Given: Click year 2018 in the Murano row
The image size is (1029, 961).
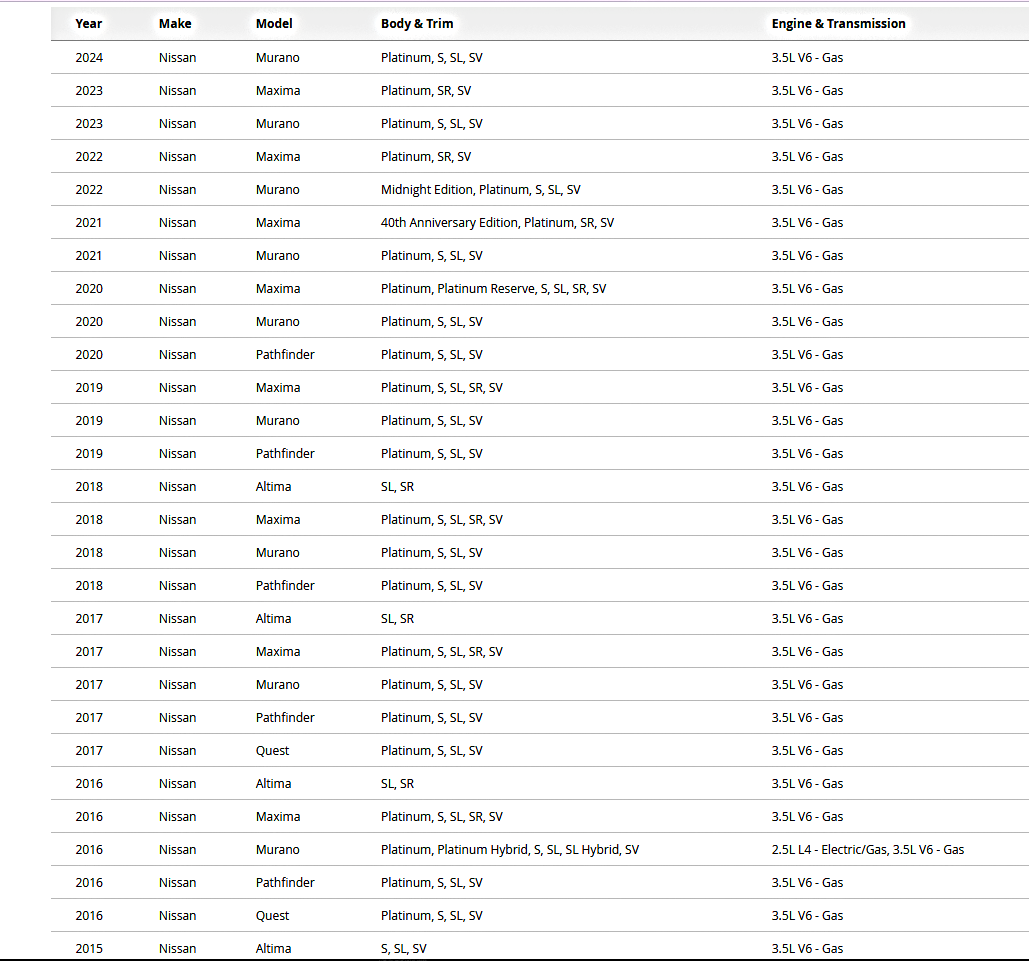Looking at the screenshot, I should pyautogui.click(x=89, y=553).
